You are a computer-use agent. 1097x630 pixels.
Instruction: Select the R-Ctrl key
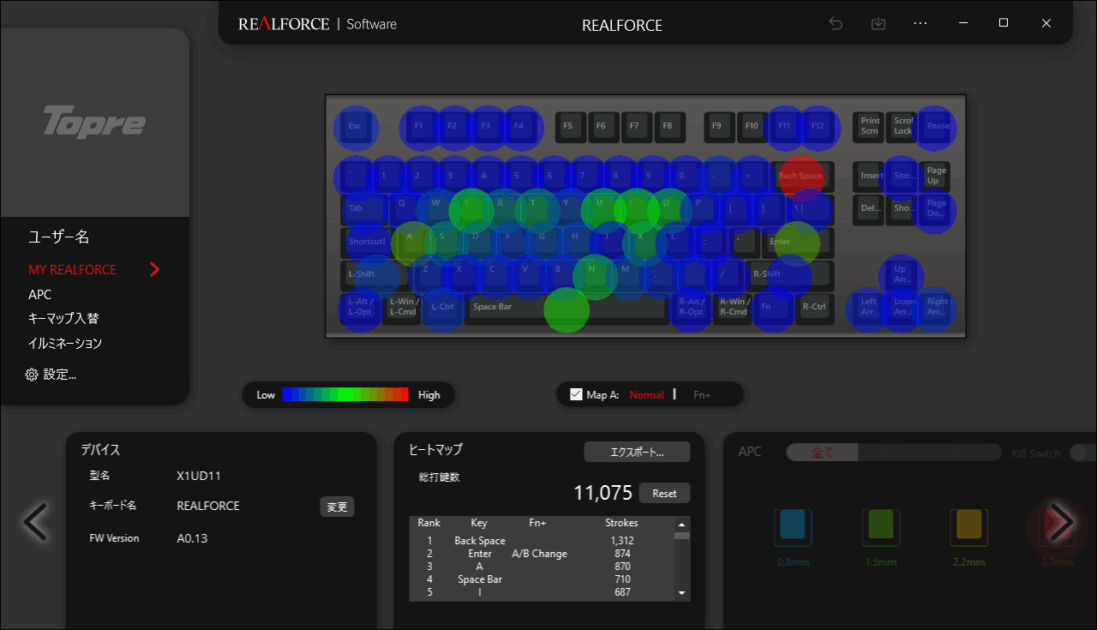815,307
